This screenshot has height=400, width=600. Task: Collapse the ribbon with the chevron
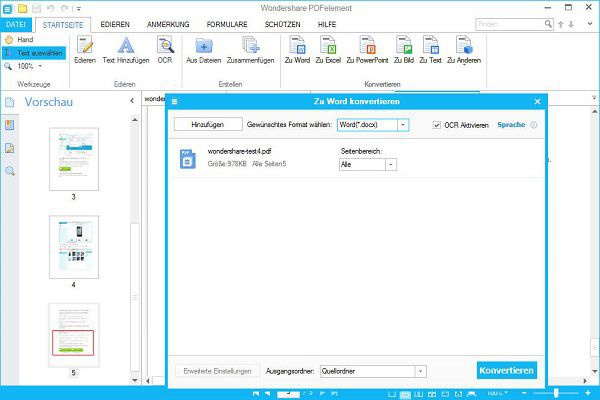pos(590,24)
